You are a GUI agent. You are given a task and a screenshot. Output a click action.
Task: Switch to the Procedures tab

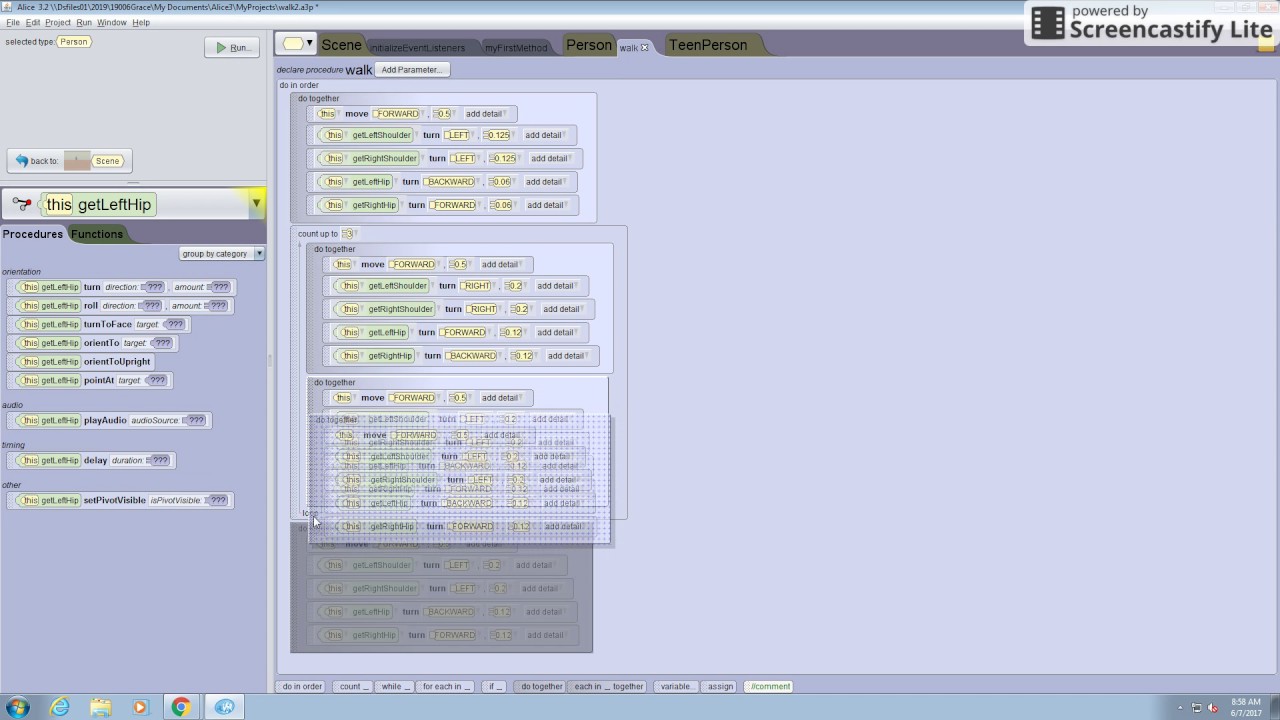pos(32,234)
